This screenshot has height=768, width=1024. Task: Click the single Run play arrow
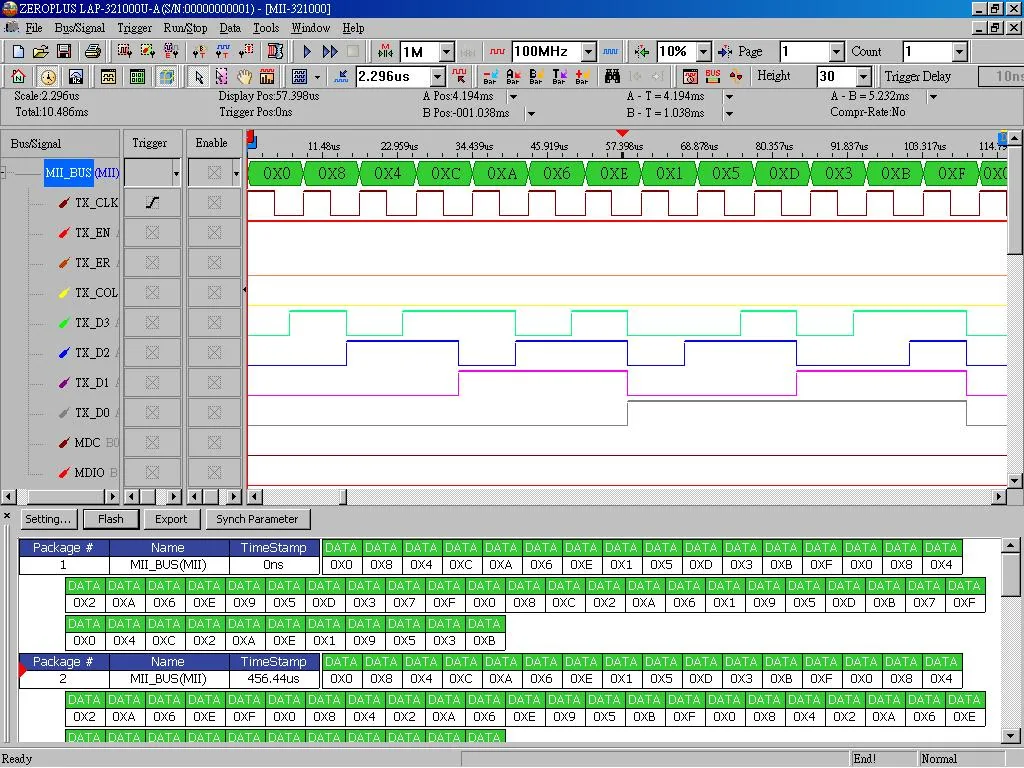coord(307,51)
